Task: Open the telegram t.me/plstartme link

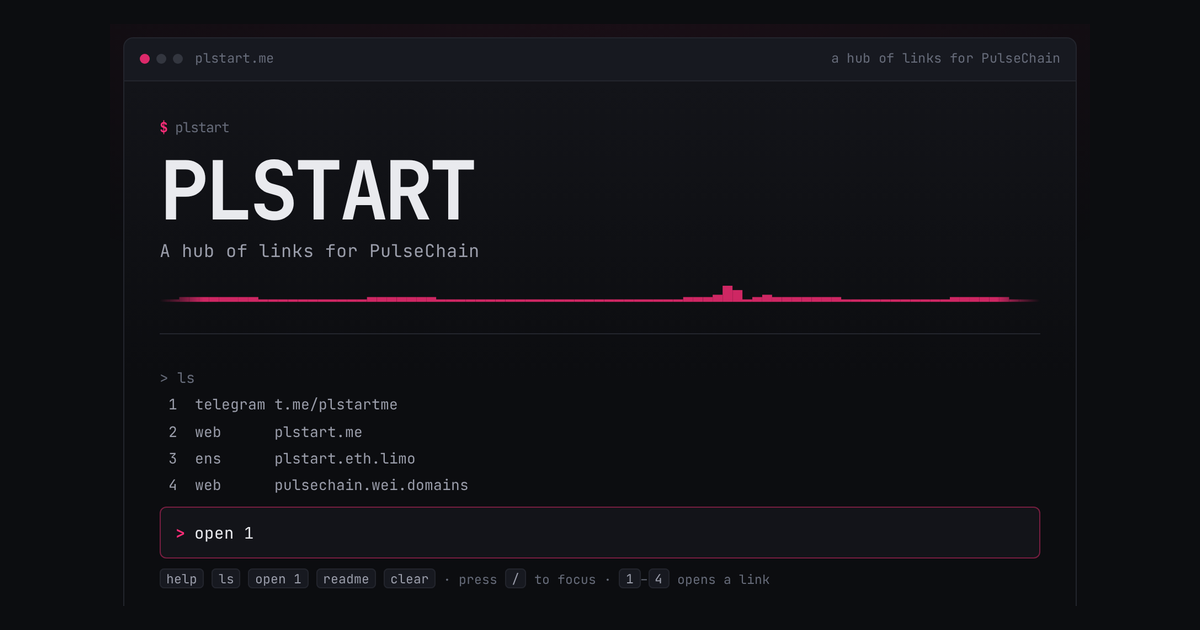Action: click(283, 405)
